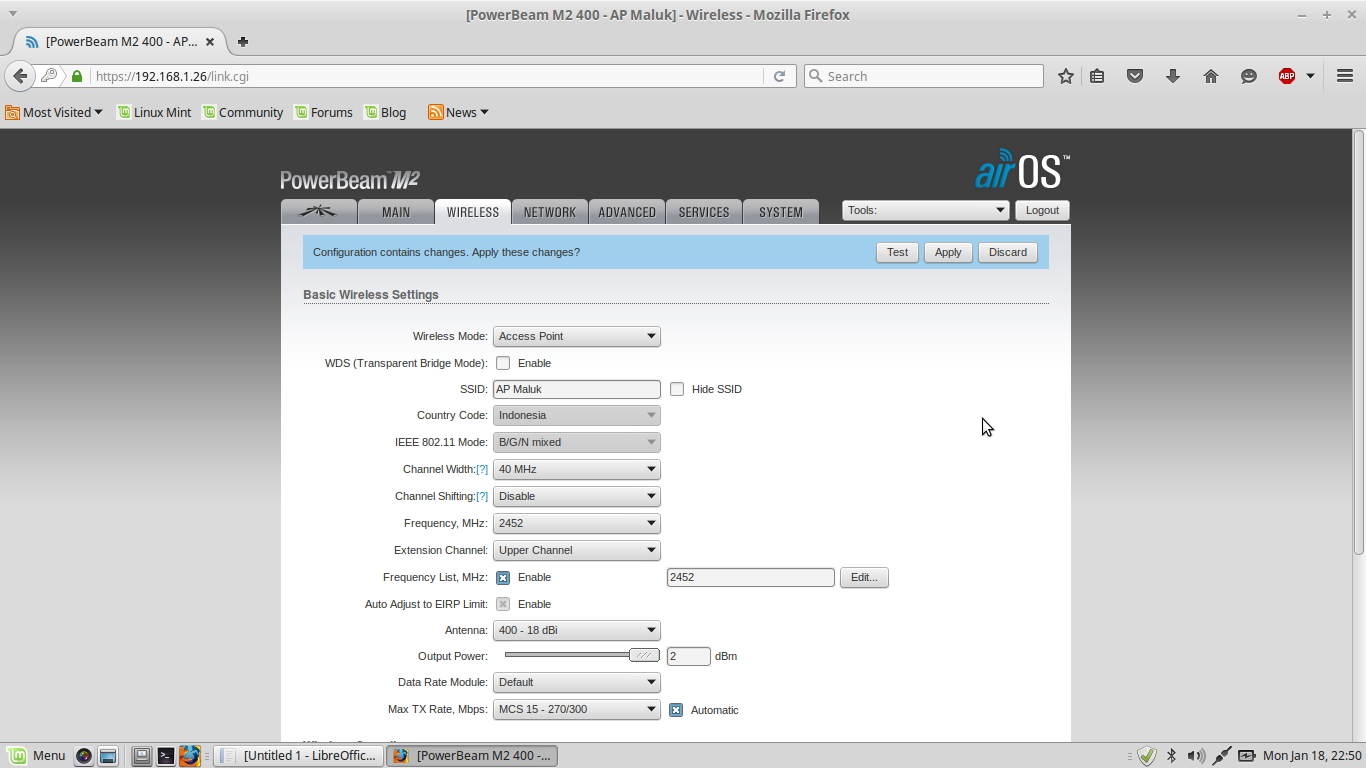Open Extension Channel dropdown
Viewport: 1366px width, 768px height.
[x=577, y=550]
